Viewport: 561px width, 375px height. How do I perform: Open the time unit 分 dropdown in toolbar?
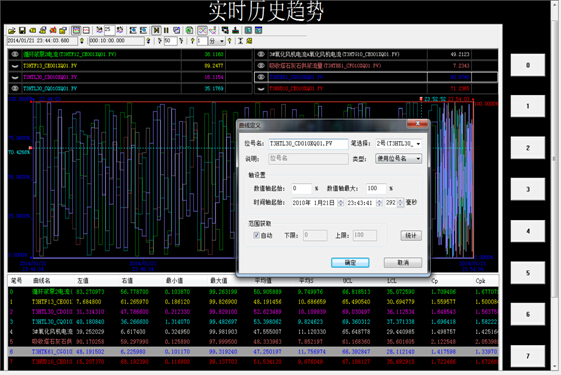coord(217,41)
